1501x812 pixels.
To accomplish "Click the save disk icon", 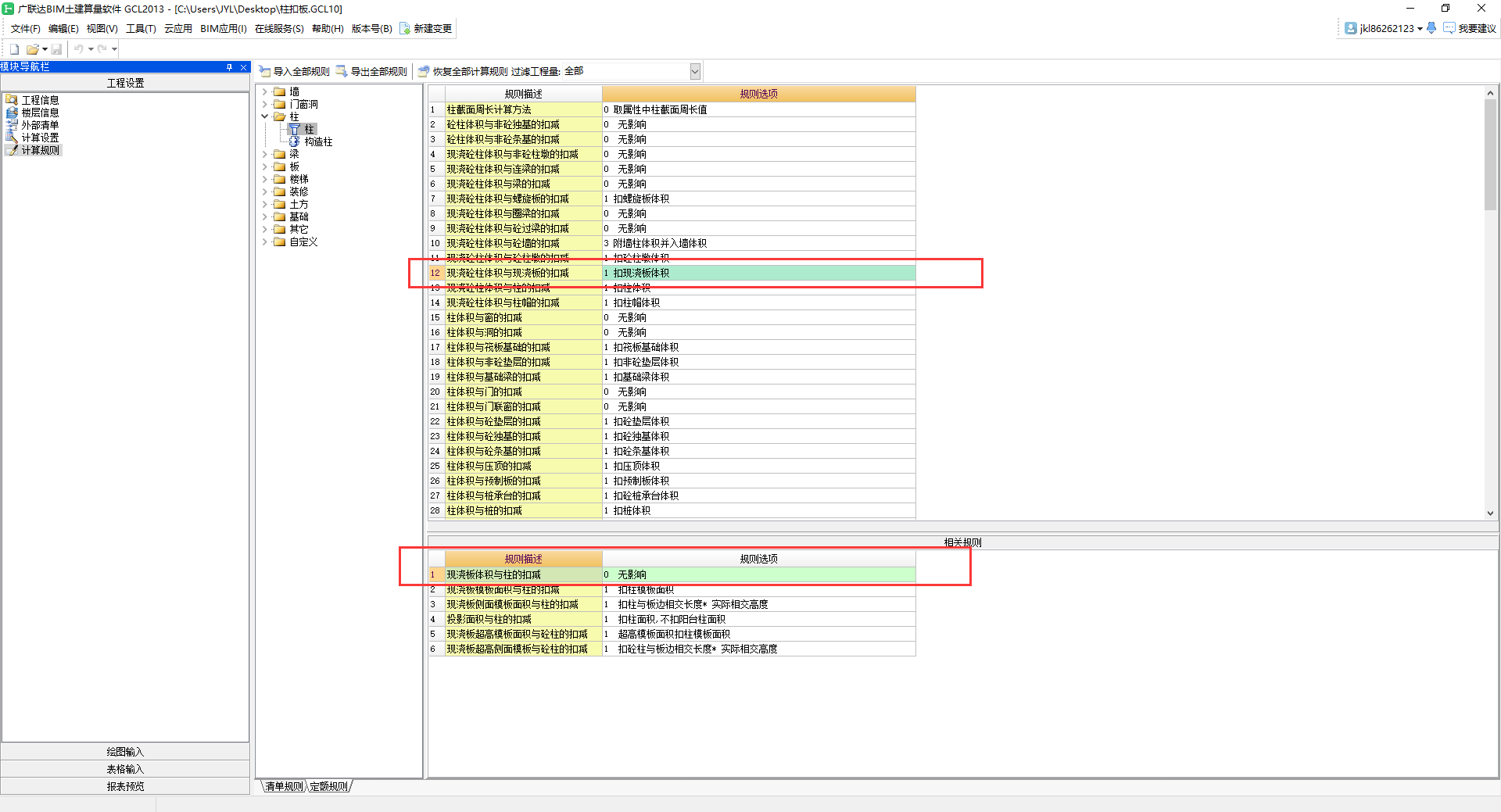I will click(56, 49).
